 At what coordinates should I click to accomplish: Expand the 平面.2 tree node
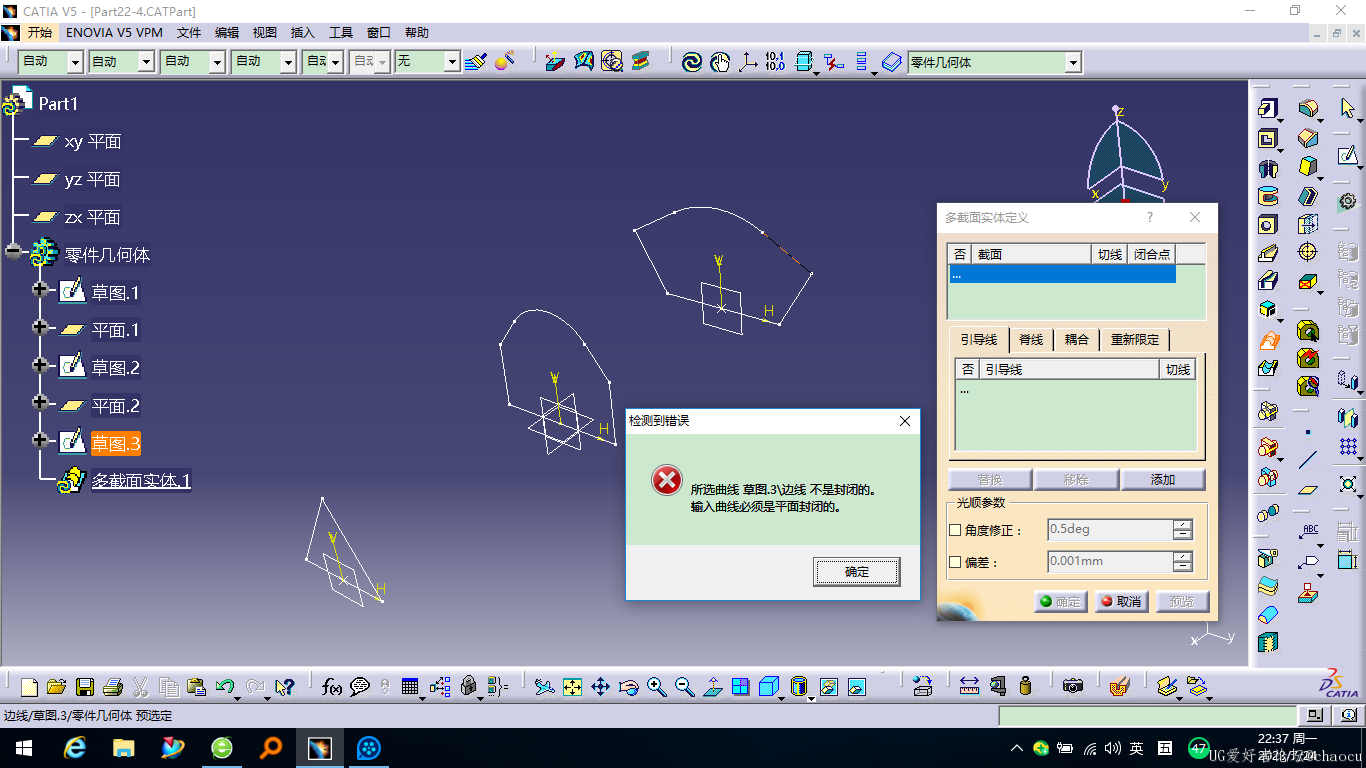click(x=40, y=402)
